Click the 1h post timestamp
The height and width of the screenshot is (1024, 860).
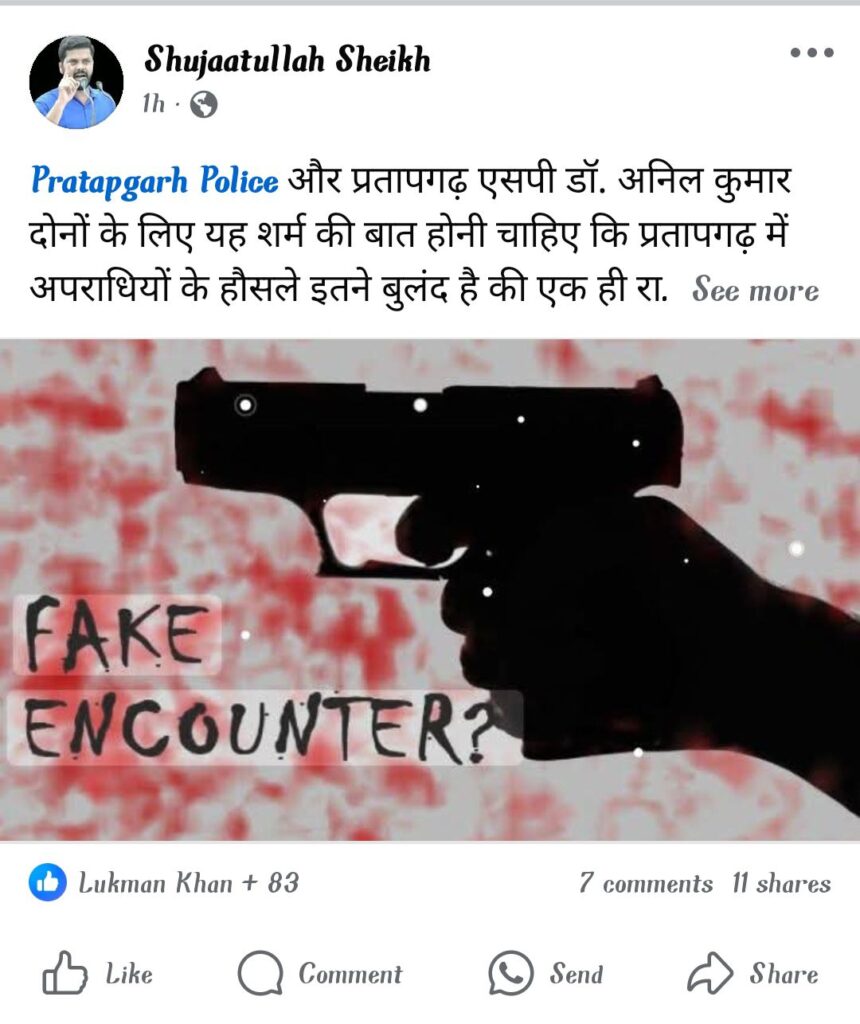pos(153,103)
